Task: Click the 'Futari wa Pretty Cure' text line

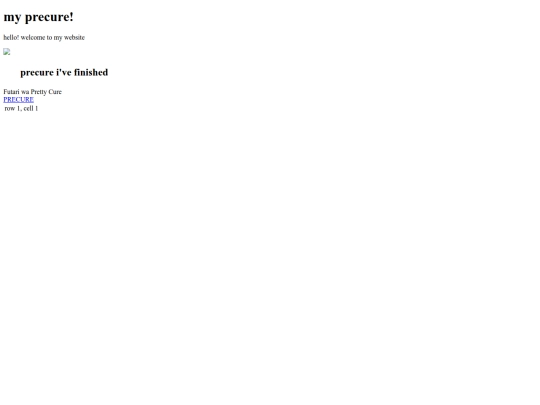Action: pos(33,92)
